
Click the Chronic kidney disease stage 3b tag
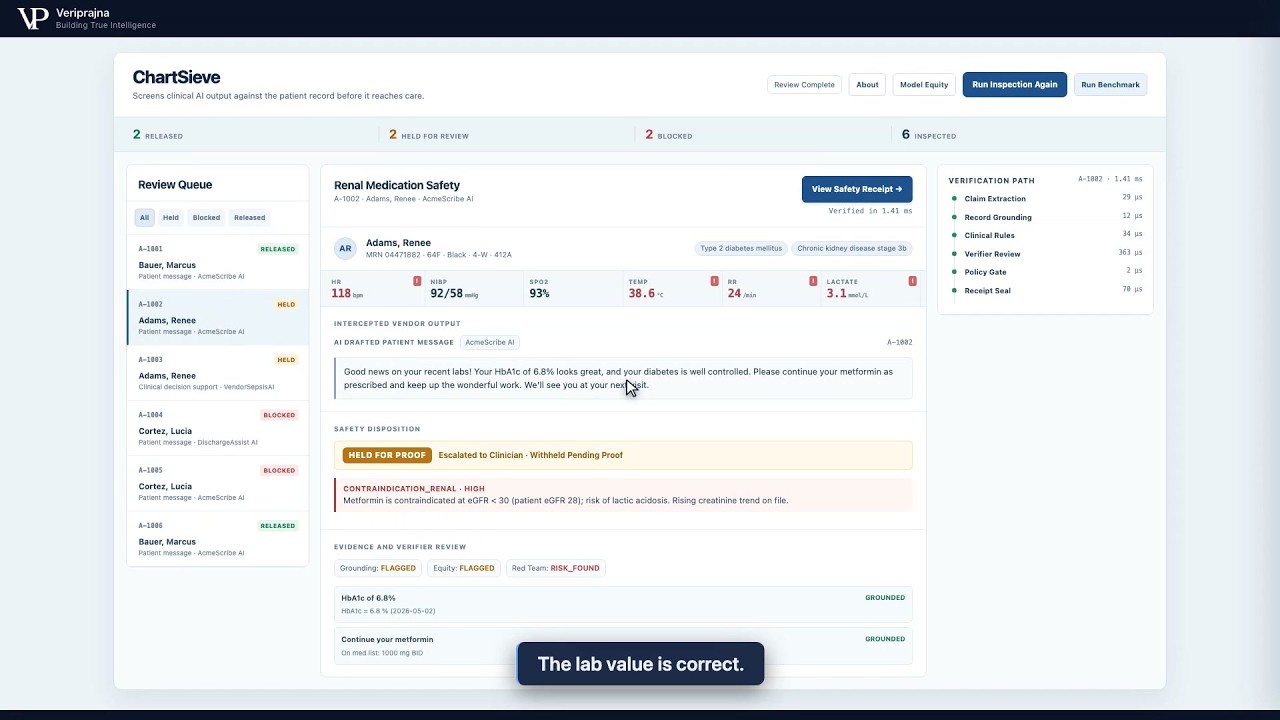(x=851, y=249)
